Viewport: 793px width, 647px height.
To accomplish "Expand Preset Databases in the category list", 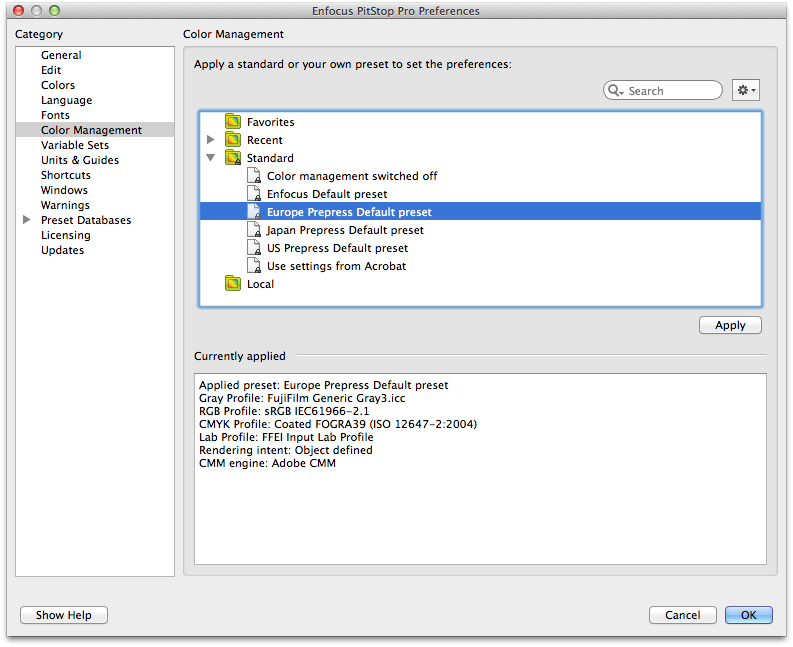I will tap(27, 220).
